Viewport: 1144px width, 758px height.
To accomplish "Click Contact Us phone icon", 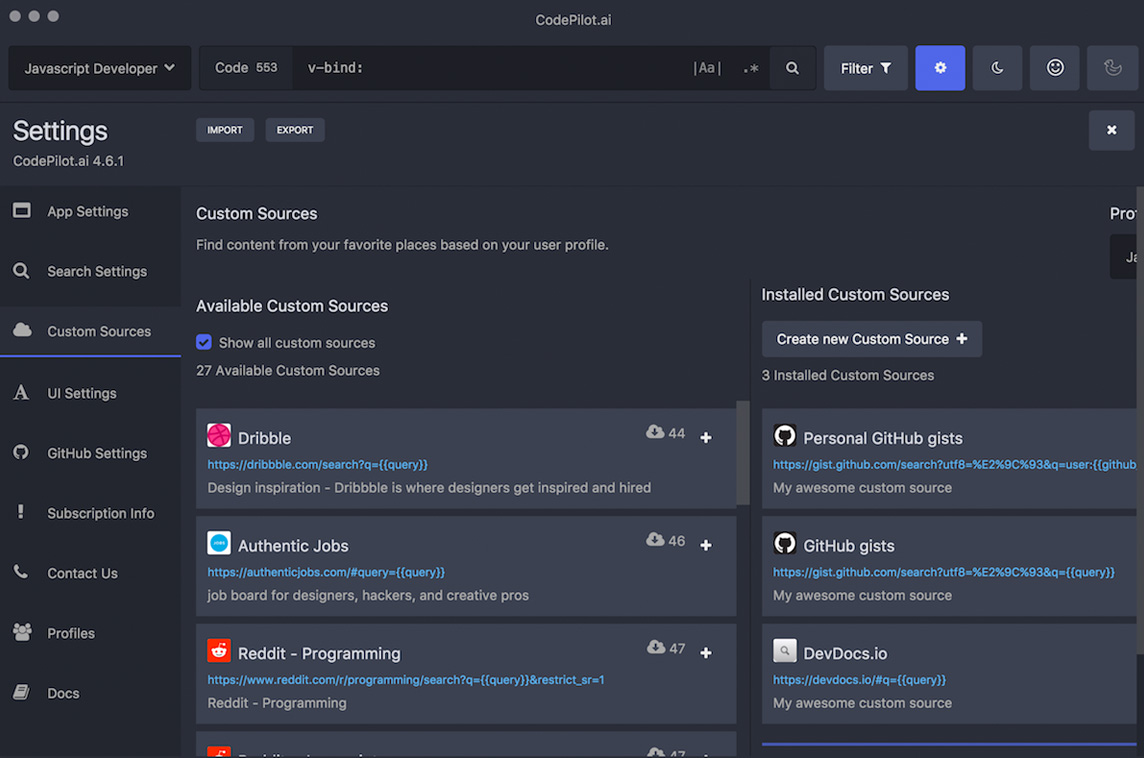I will pos(20,572).
